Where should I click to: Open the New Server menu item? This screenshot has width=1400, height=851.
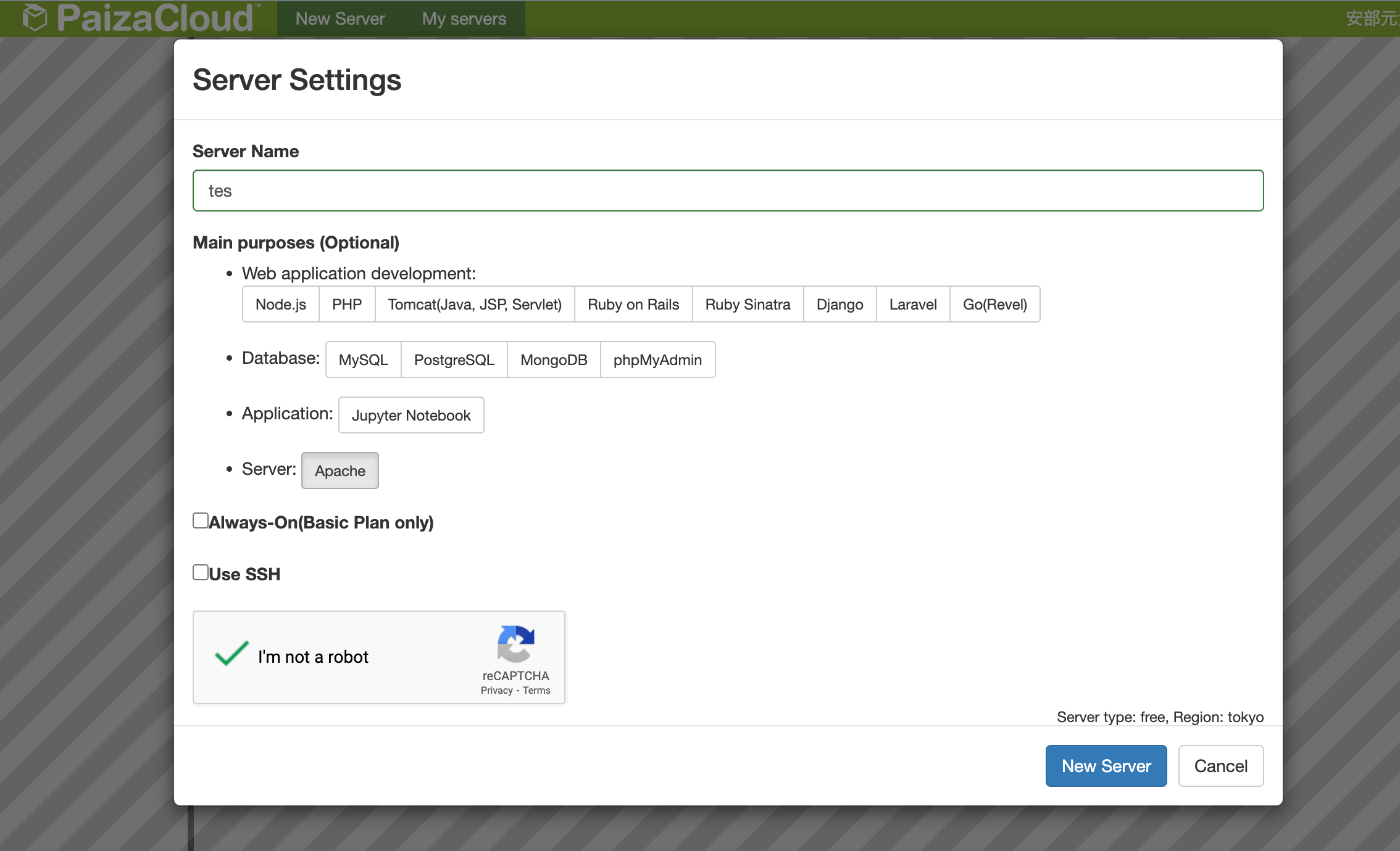(340, 18)
